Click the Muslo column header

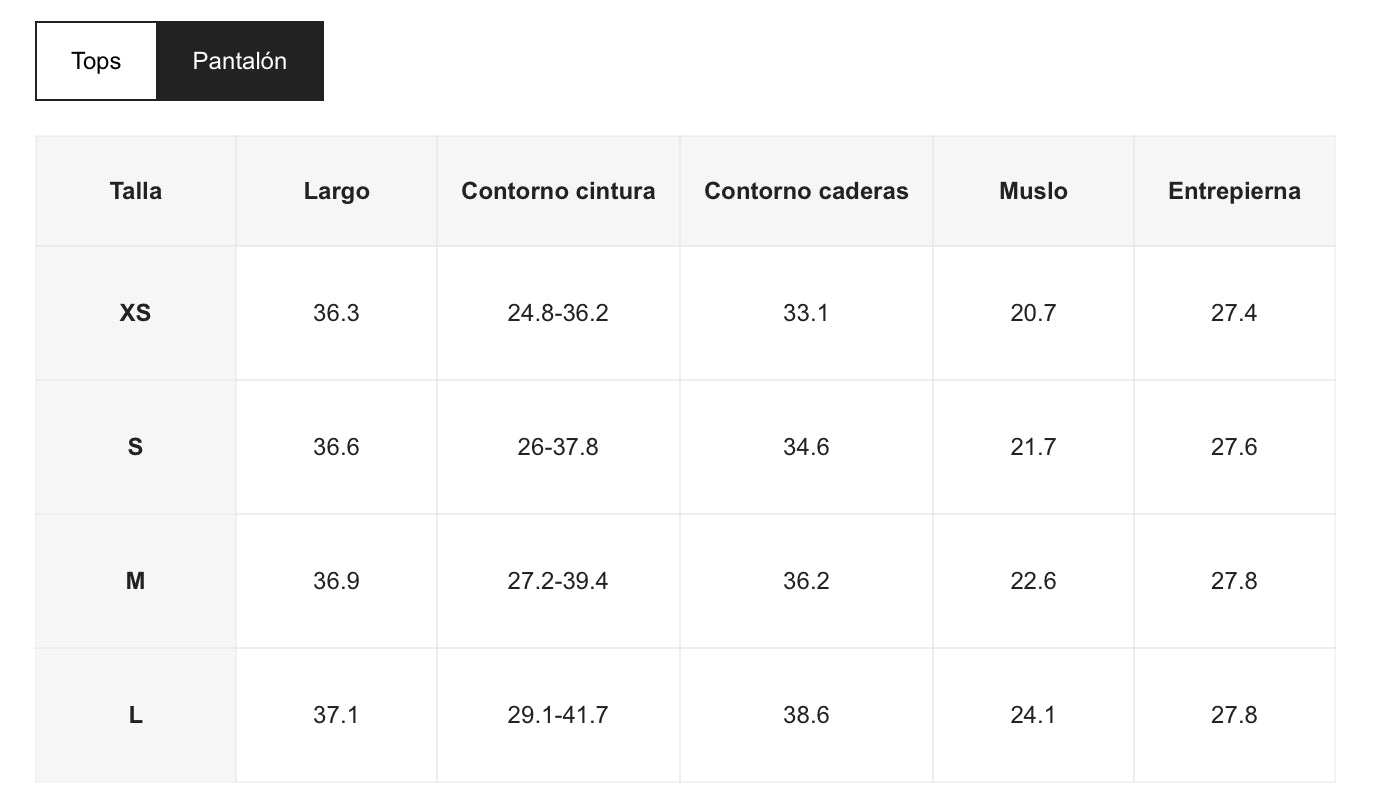pos(1033,191)
